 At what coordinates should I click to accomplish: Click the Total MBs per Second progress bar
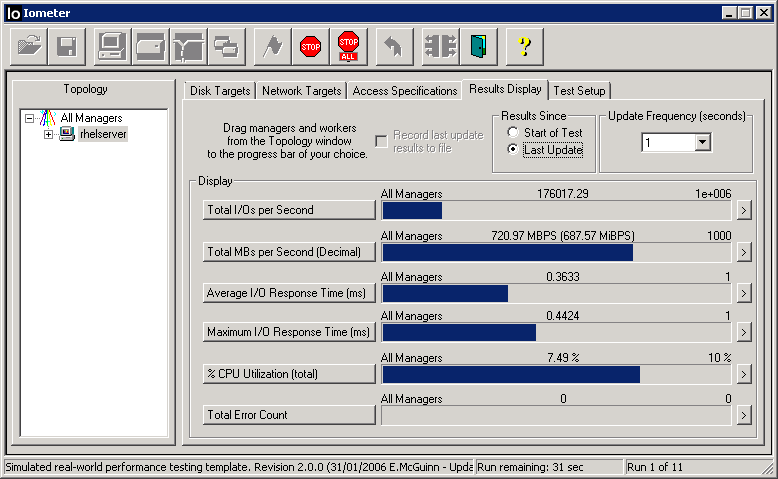tap(556, 252)
